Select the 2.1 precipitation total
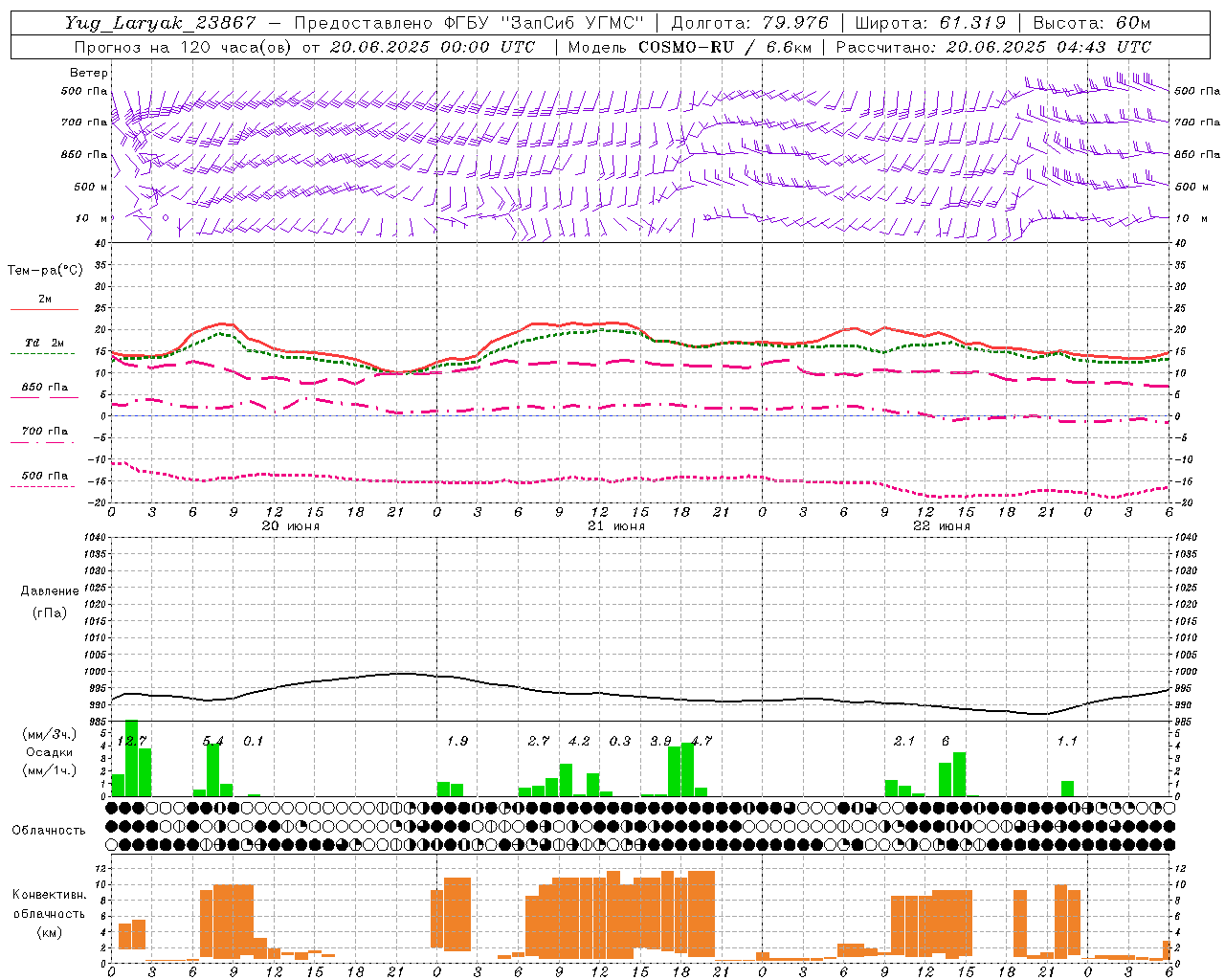 [904, 741]
